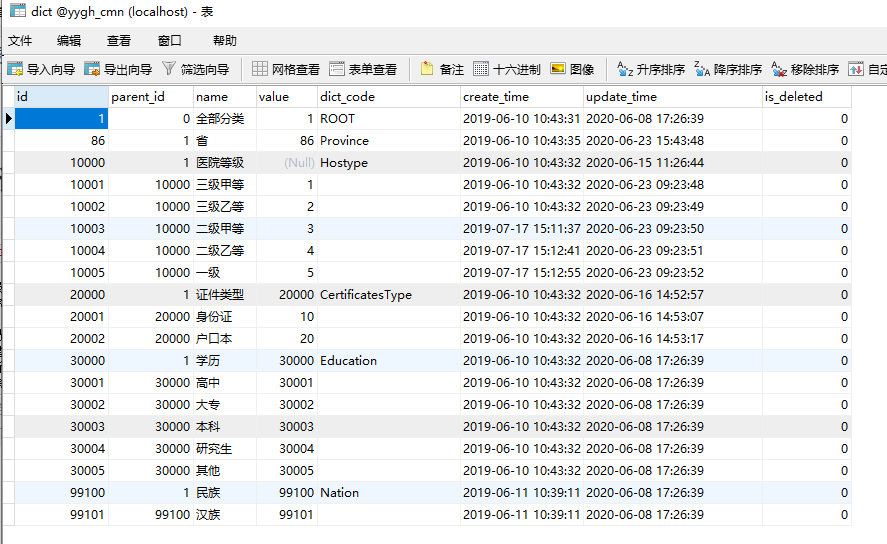887x544 pixels.
Task: Select the name cell 身份证
Action: 225,317
